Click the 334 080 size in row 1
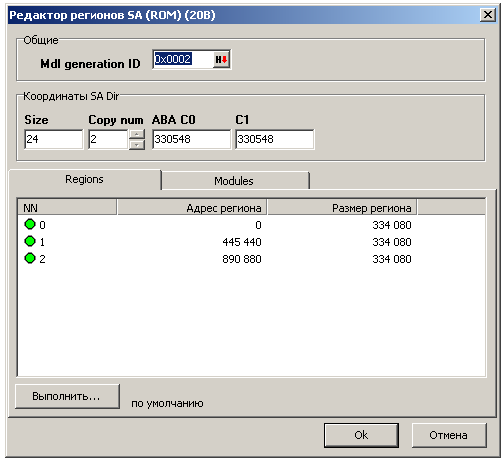502x459 pixels. click(392, 242)
